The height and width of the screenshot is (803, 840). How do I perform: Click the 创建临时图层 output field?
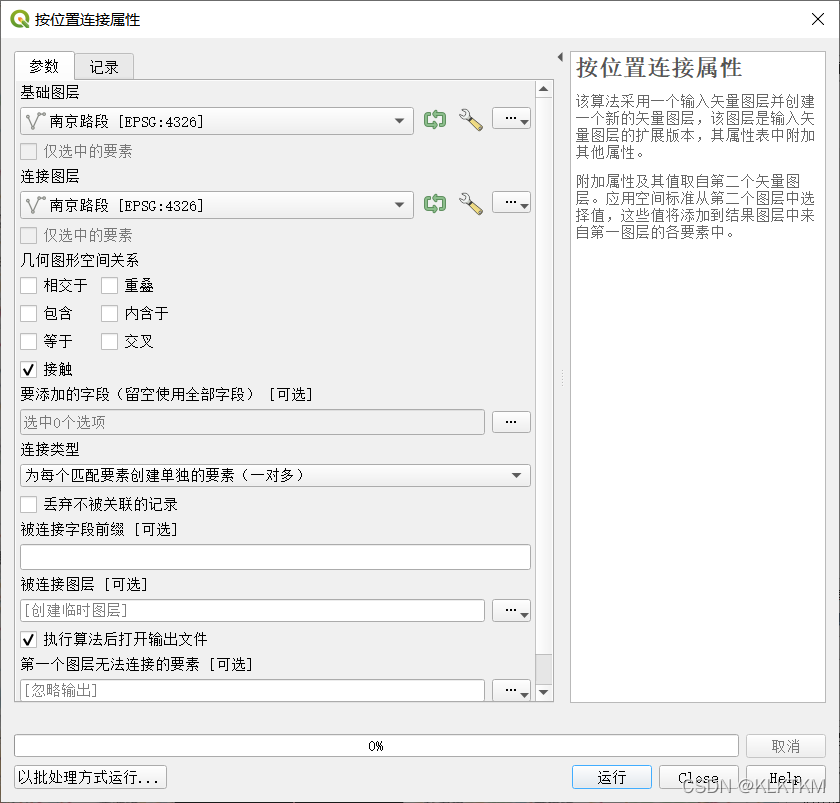pyautogui.click(x=252, y=611)
